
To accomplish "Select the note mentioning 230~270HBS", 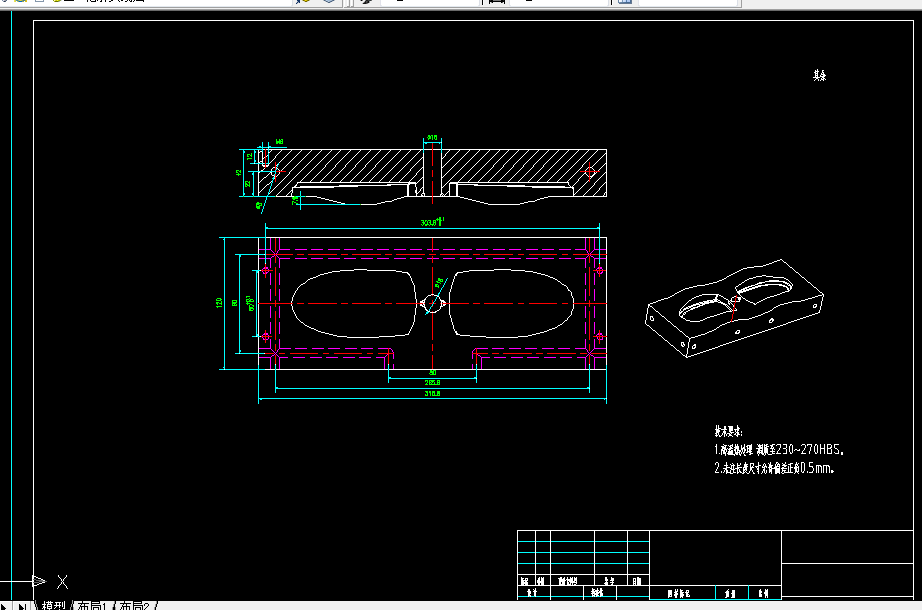I will point(779,449).
